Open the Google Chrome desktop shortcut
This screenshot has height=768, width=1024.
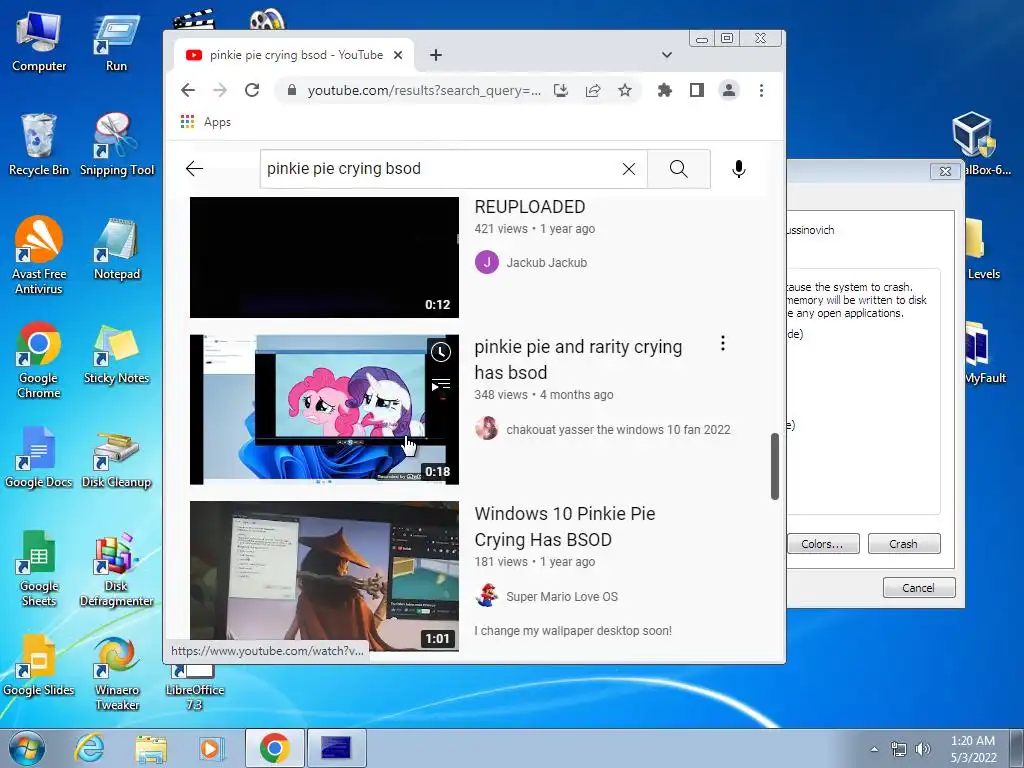[x=39, y=359]
